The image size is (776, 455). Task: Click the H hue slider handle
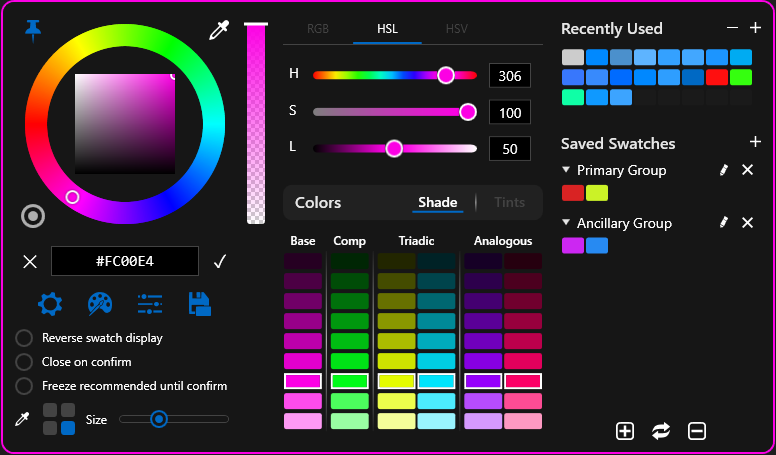click(x=446, y=75)
